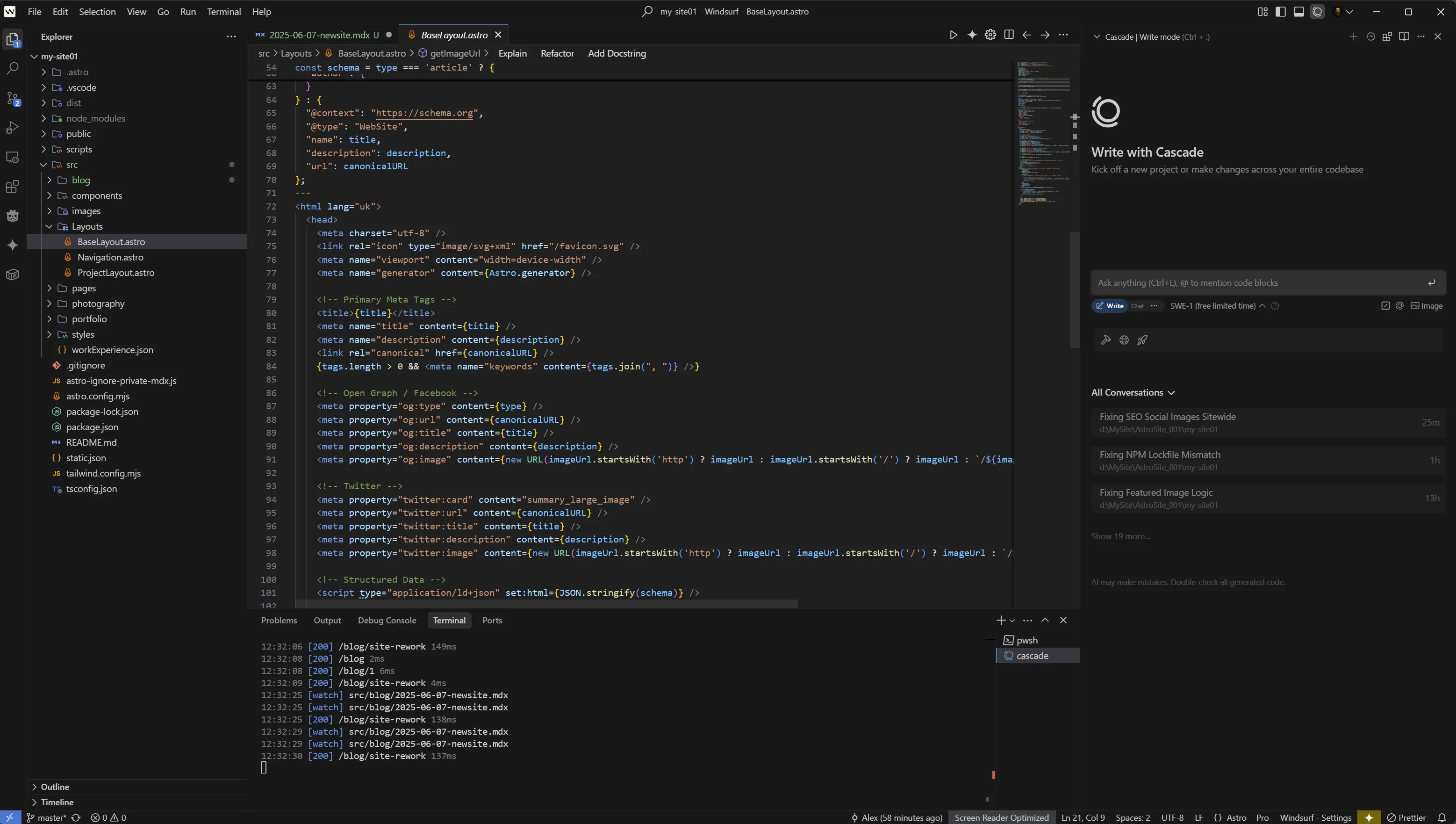
Task: Sync changes icon next to master branch
Action: coord(75,817)
